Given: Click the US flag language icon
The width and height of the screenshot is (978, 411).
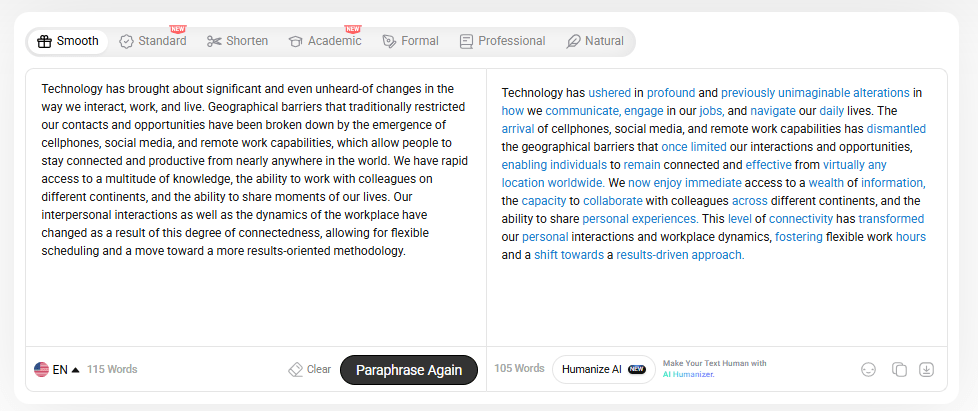Looking at the screenshot, I should tap(41, 369).
